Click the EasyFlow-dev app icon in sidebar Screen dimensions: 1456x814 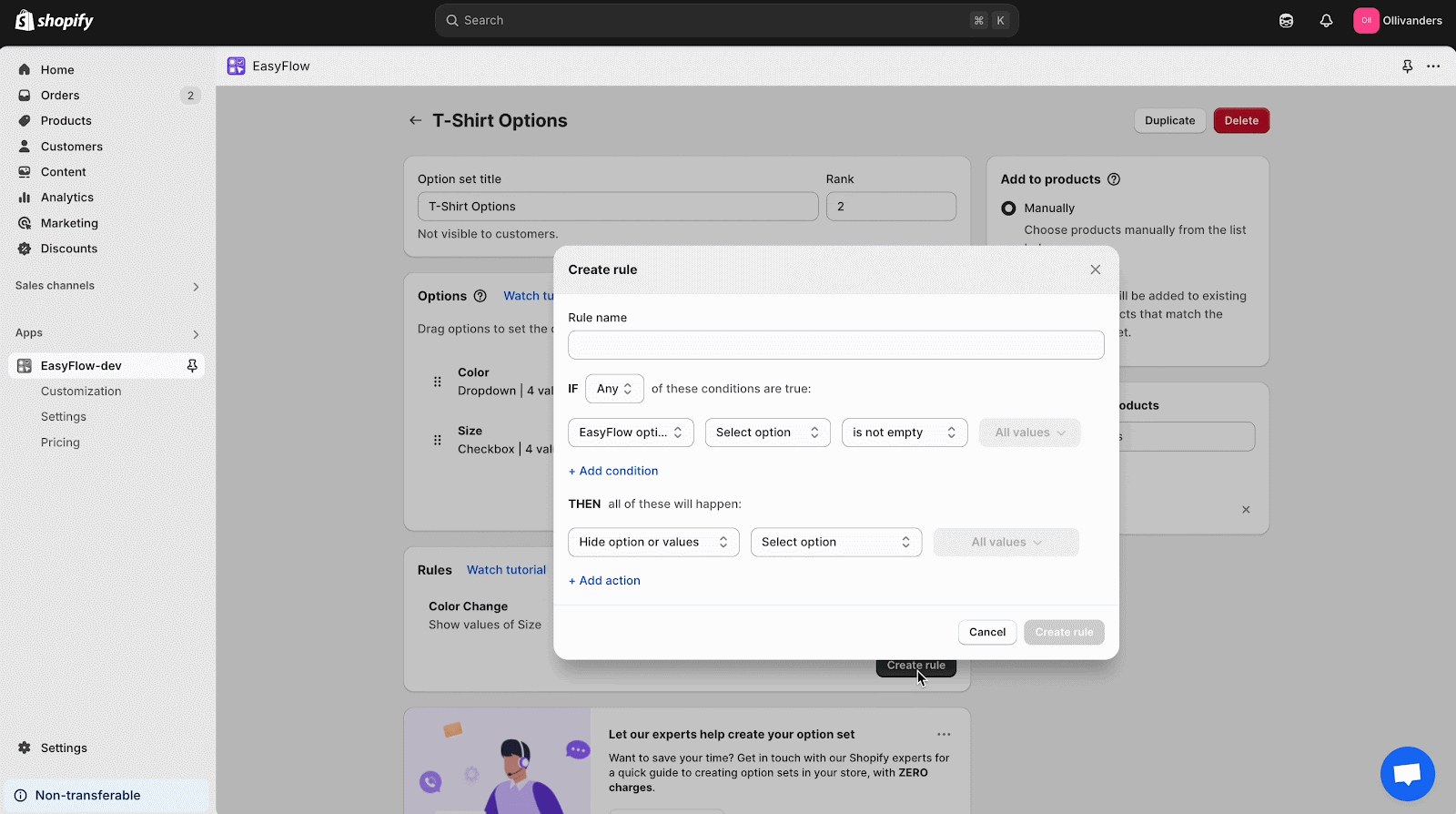pos(25,366)
